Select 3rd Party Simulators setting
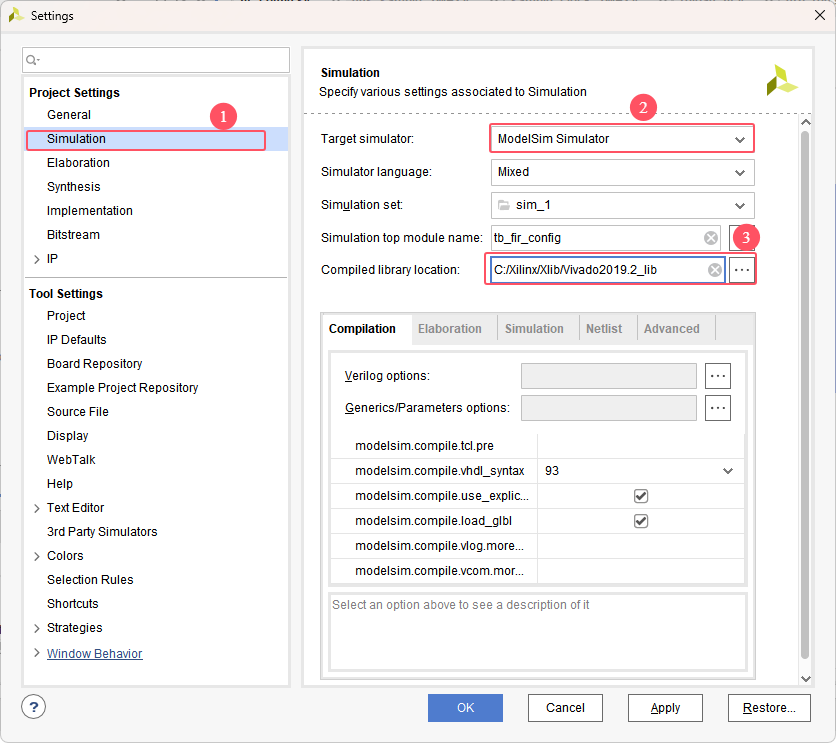Image resolution: width=836 pixels, height=743 pixels. pos(102,532)
